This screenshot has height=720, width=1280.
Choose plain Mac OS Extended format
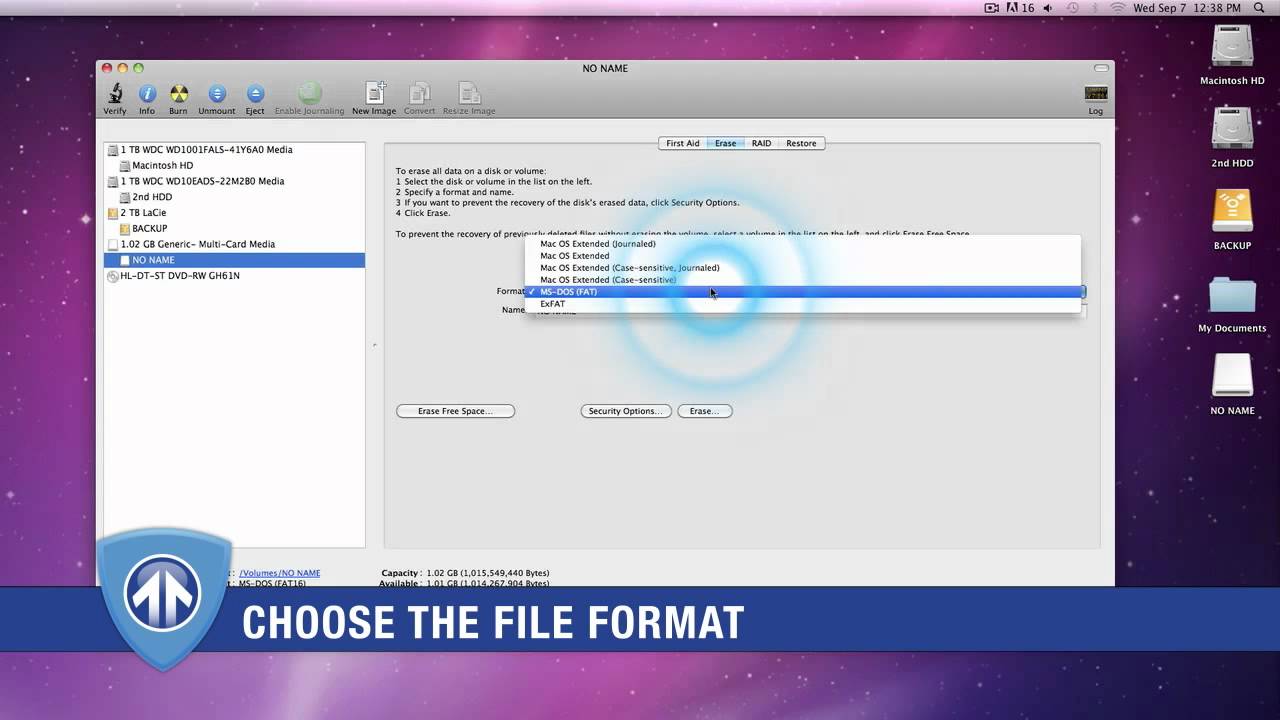click(803, 256)
